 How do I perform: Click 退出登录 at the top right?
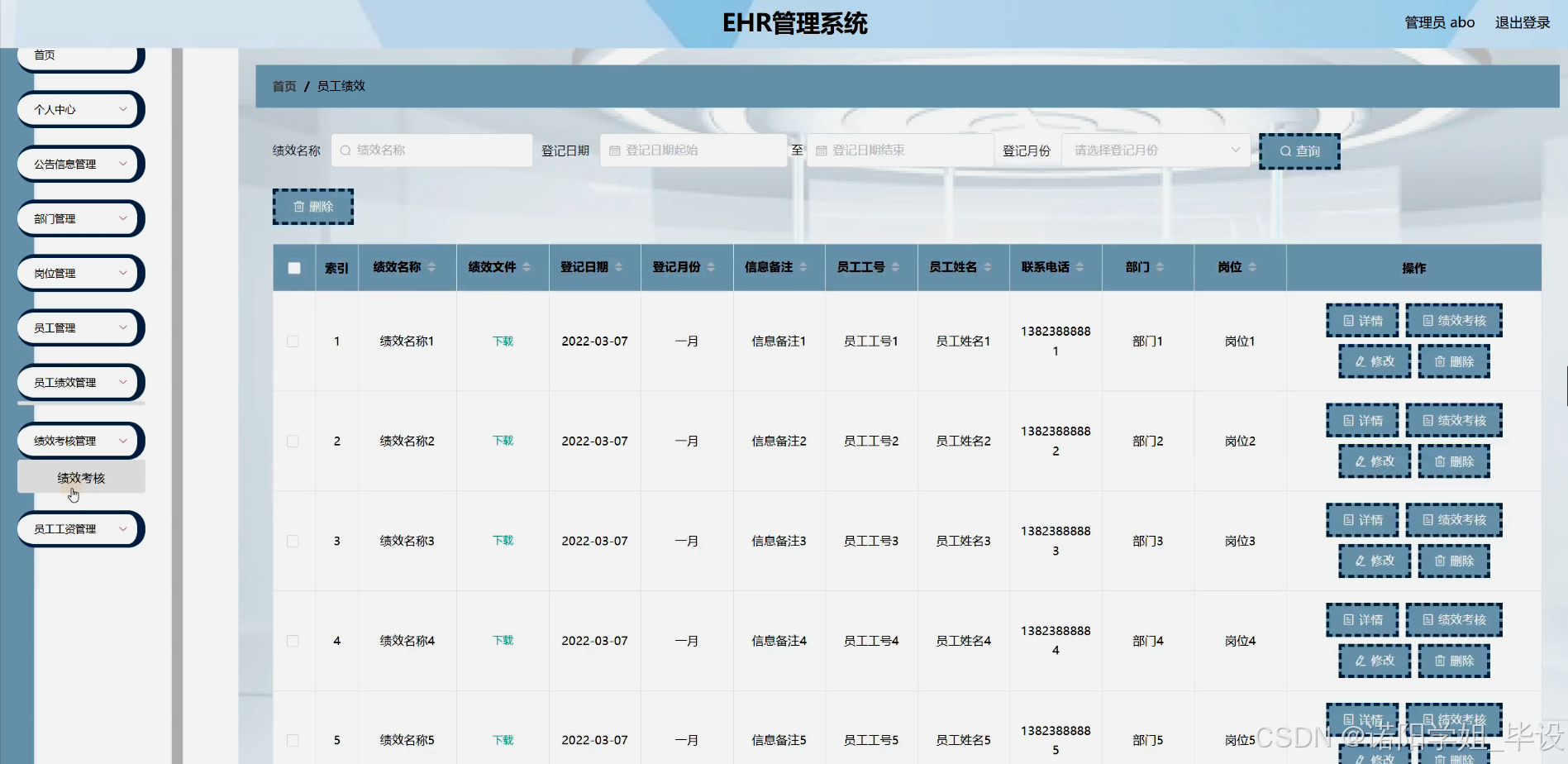1522,22
